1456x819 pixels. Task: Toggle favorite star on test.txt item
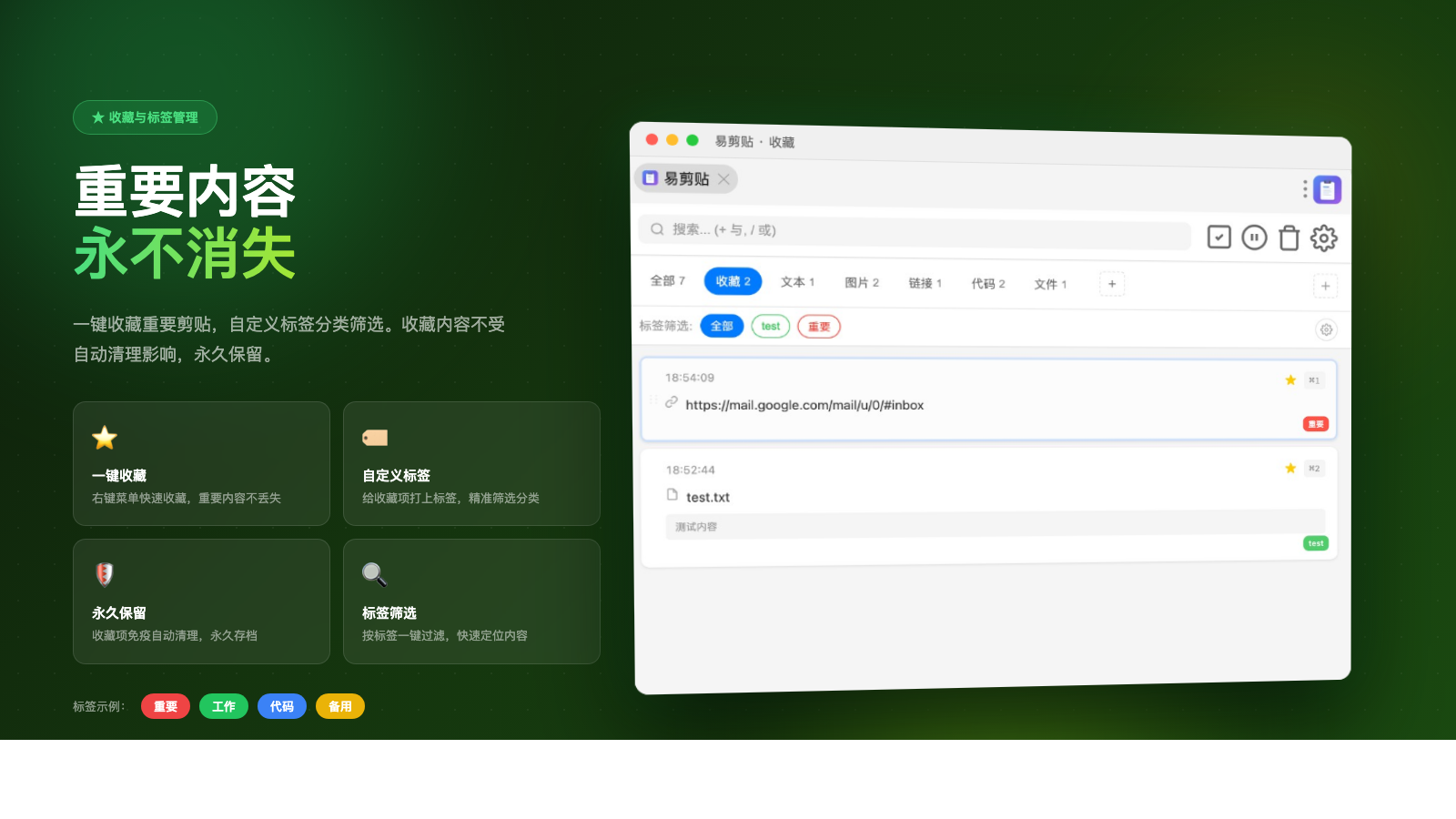click(1290, 469)
